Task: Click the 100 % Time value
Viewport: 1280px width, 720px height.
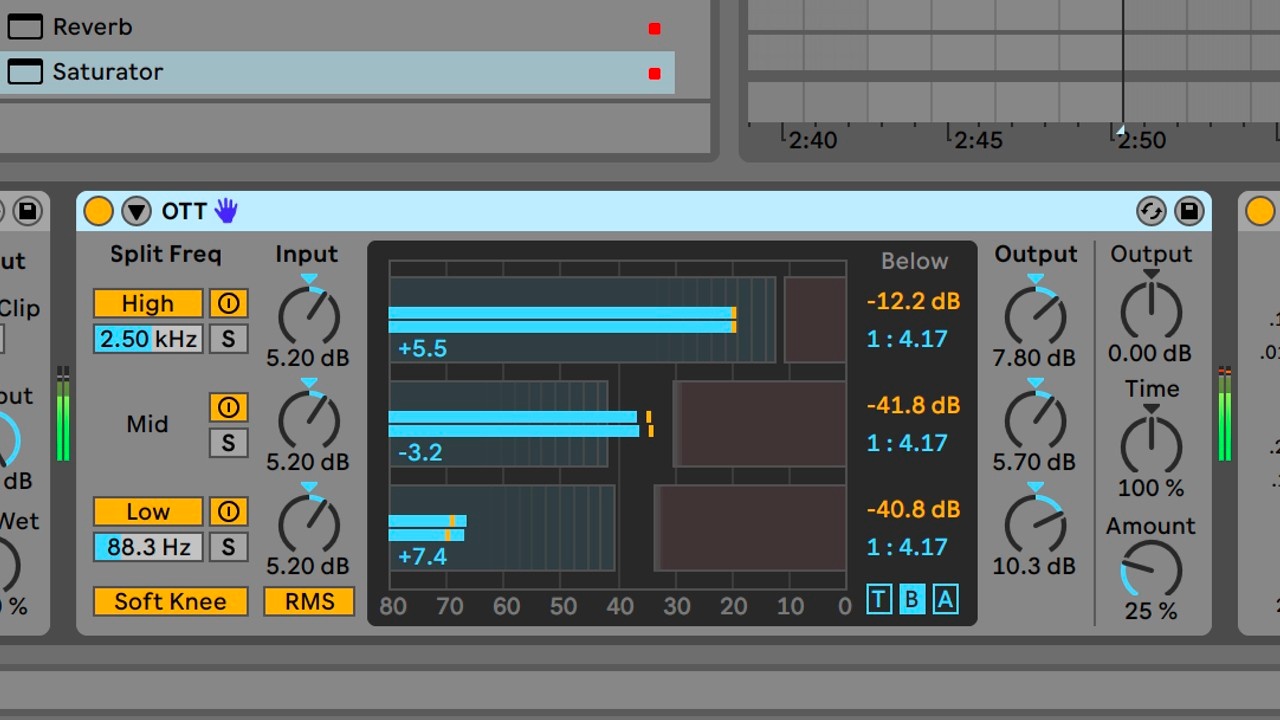Action: (x=1151, y=488)
